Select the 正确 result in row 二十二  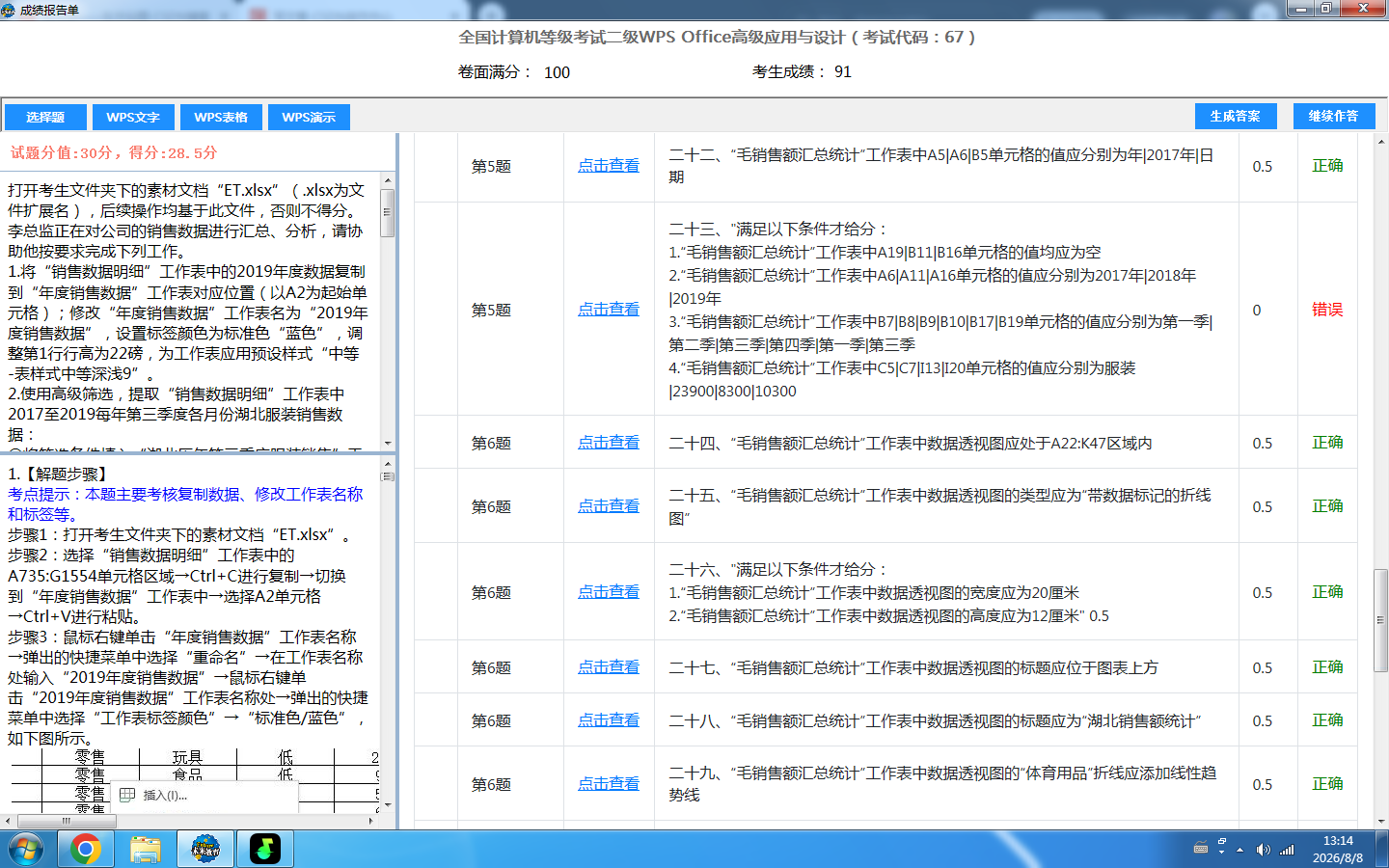click(1327, 166)
